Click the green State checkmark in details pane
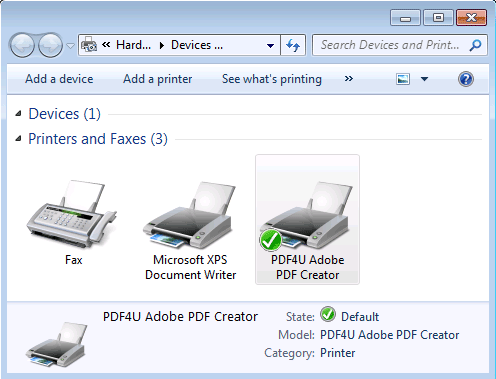496x379 pixels. click(328, 314)
